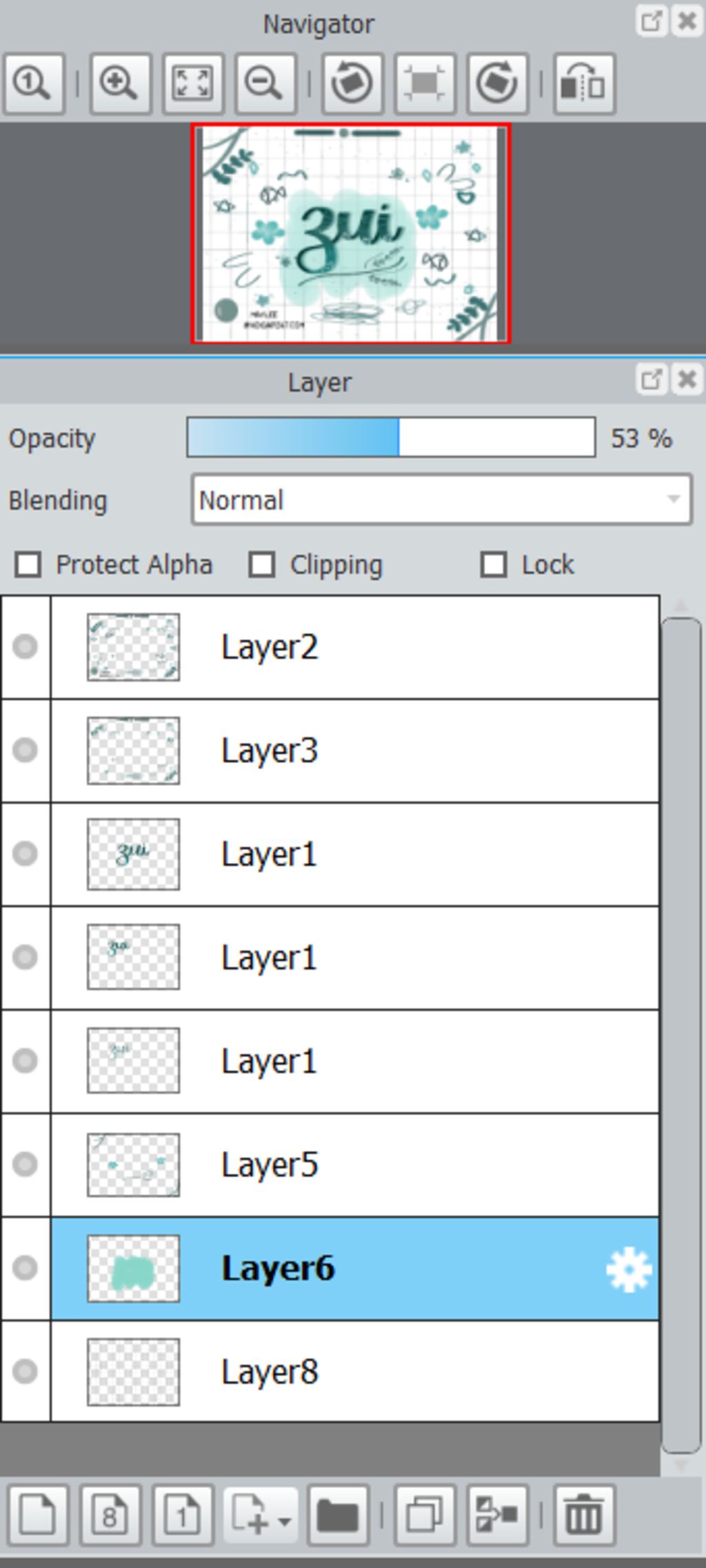Rotate canvas right in Navigator

(497, 83)
